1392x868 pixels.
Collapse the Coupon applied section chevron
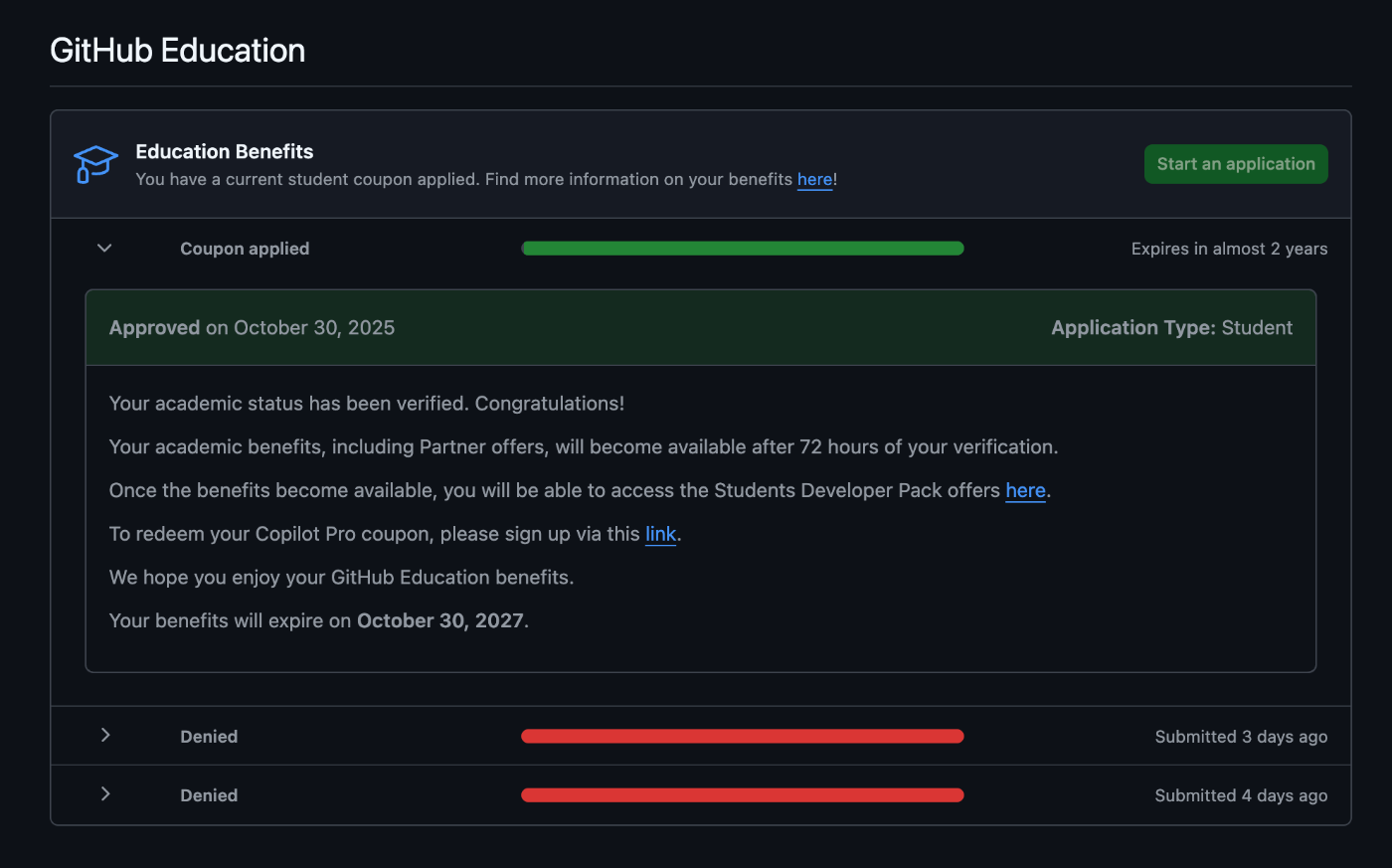coord(104,249)
